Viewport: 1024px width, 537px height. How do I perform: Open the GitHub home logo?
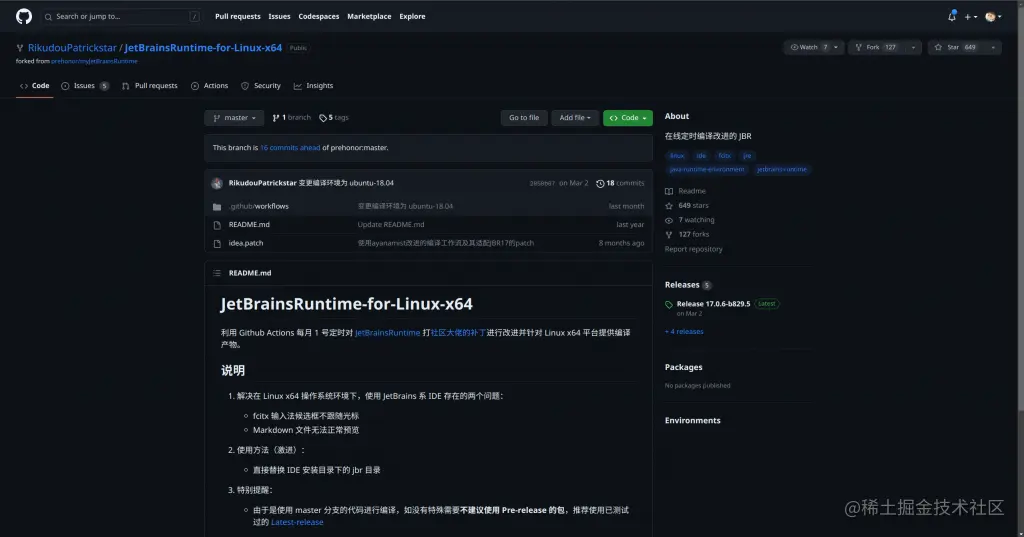(24, 16)
